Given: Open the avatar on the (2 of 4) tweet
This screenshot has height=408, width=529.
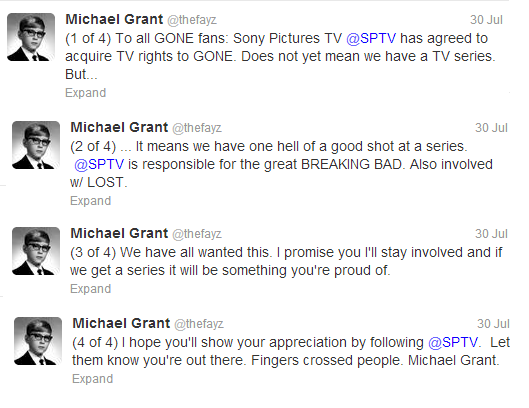Looking at the screenshot, I should [x=36, y=145].
